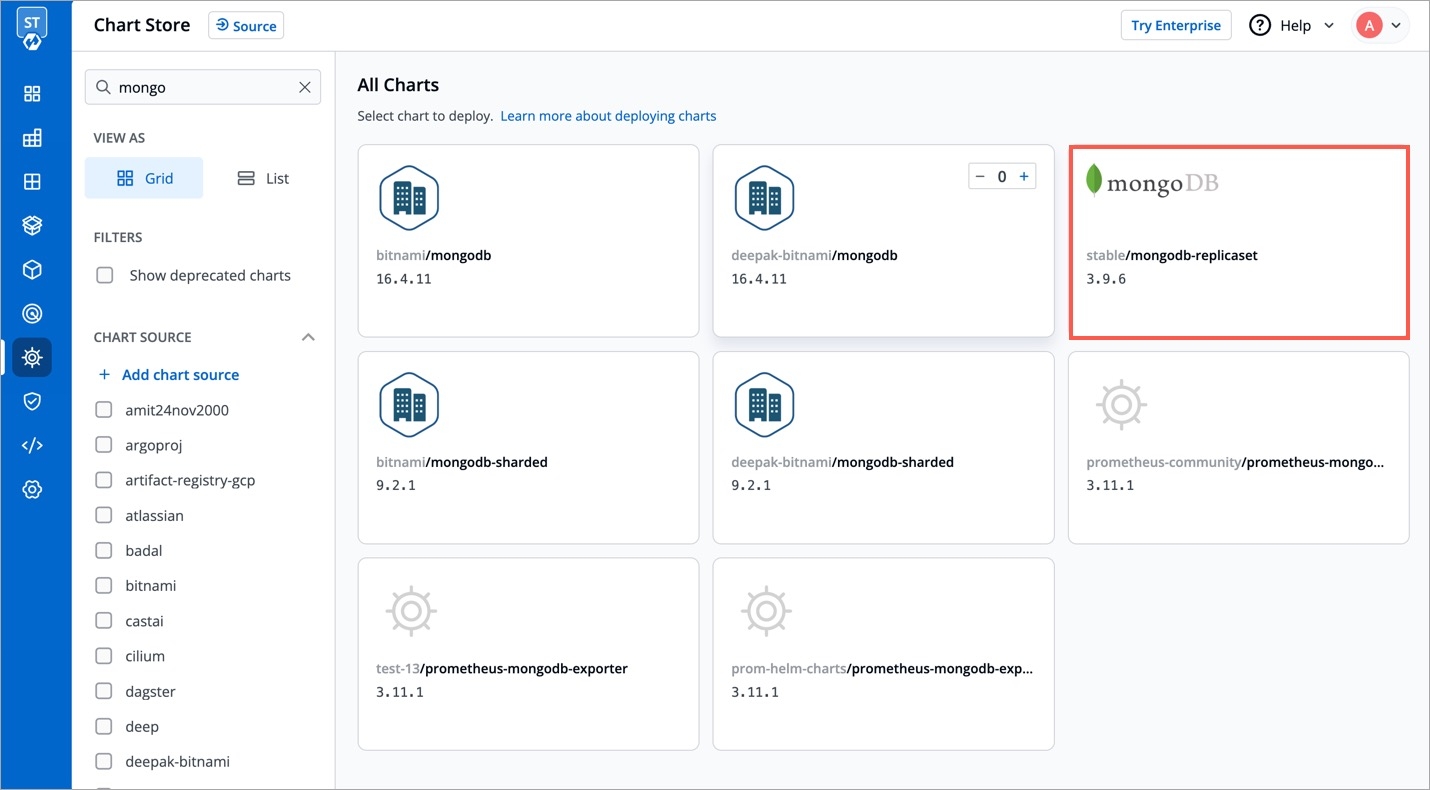The height and width of the screenshot is (790, 1430).
Task: Select the Chart Store helm icon in the sidebar
Action: point(32,357)
